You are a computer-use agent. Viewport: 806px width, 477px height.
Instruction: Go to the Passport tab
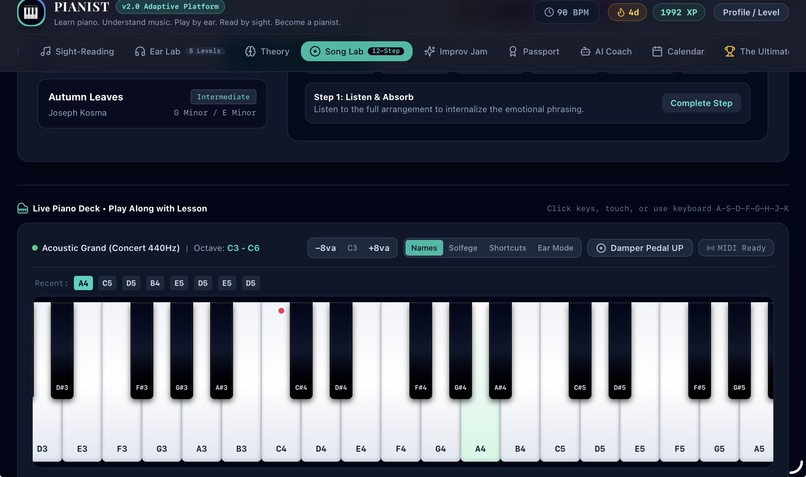[x=534, y=51]
